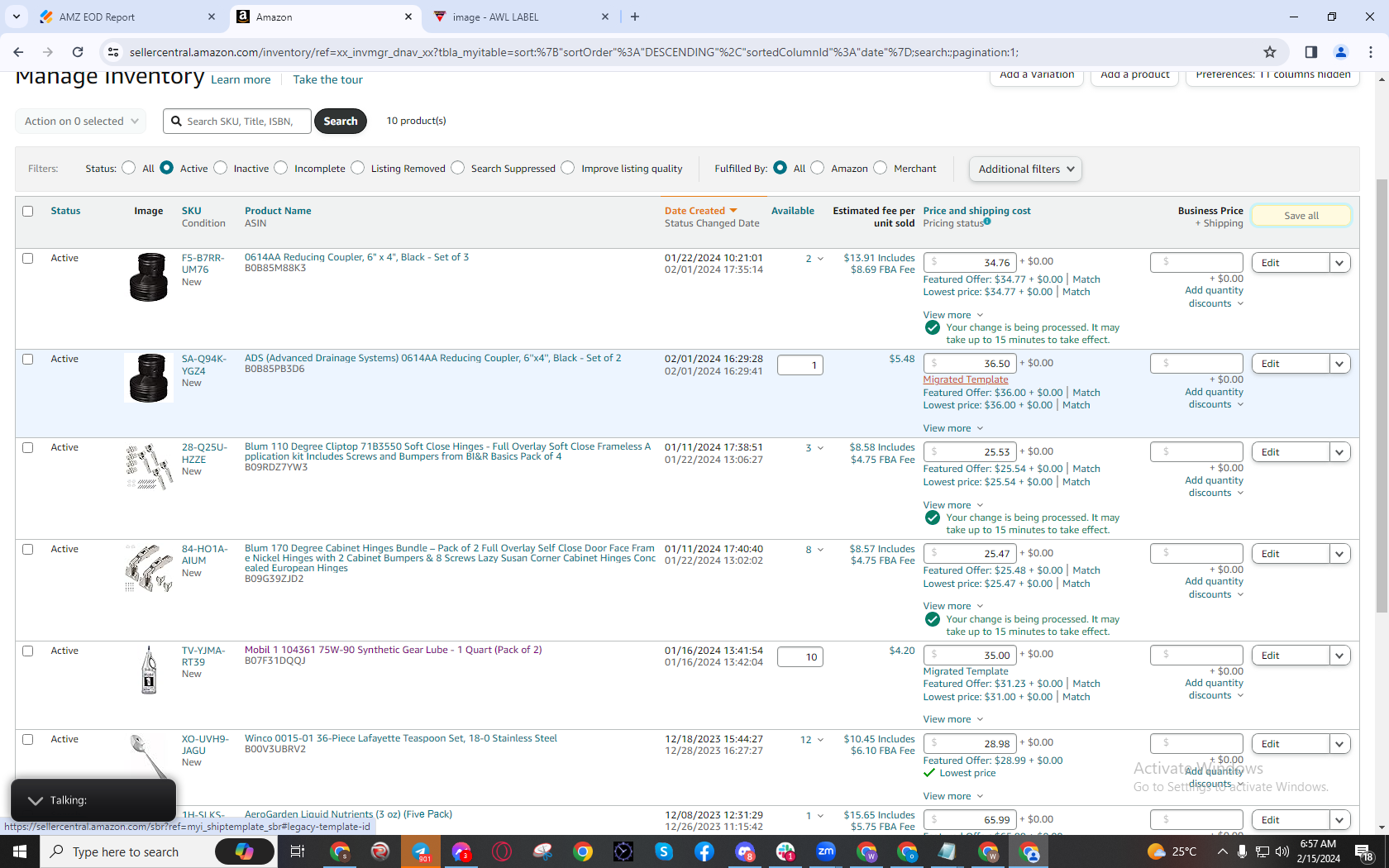Open the Windows notification center
The width and height of the screenshot is (1389, 868).
(x=1365, y=851)
